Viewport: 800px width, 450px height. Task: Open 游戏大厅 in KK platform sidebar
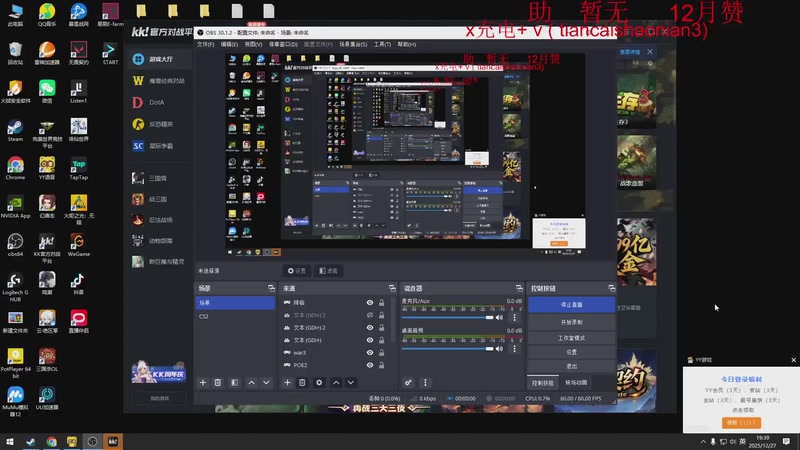point(160,59)
